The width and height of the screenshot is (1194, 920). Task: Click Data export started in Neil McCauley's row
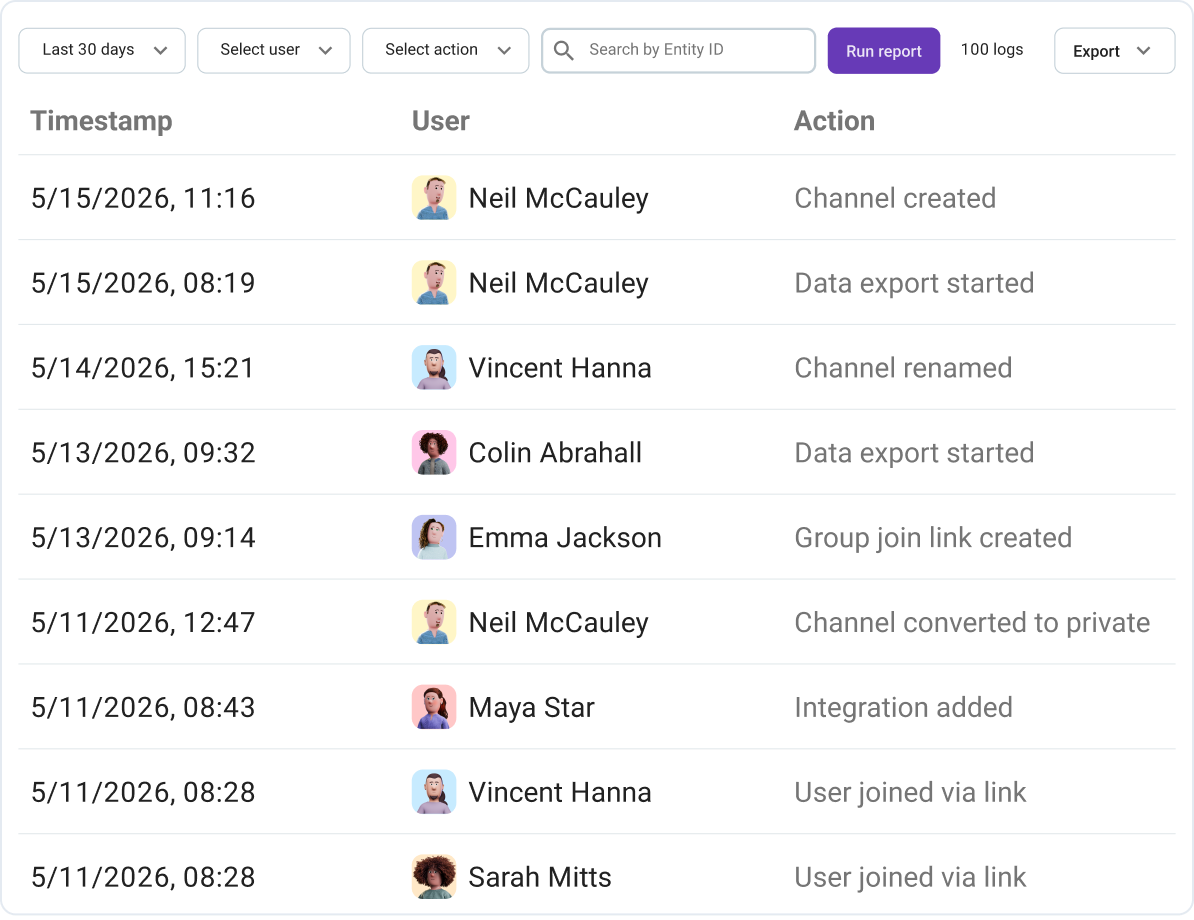click(914, 284)
